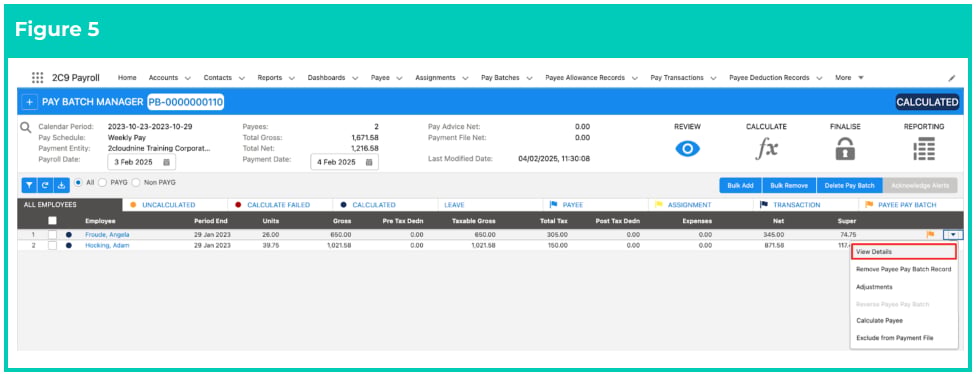Expand the Dashboards nav dropdown chevron

[x=355, y=78]
